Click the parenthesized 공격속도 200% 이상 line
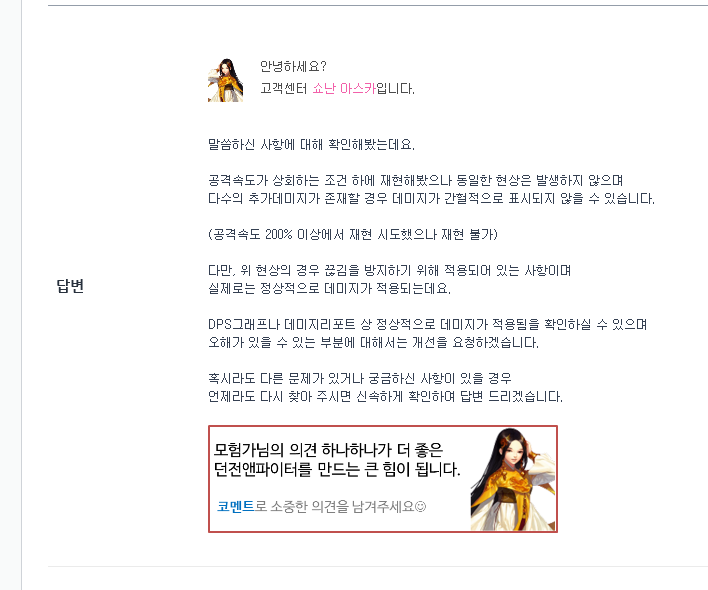Viewport: 708px width, 590px height. click(353, 234)
